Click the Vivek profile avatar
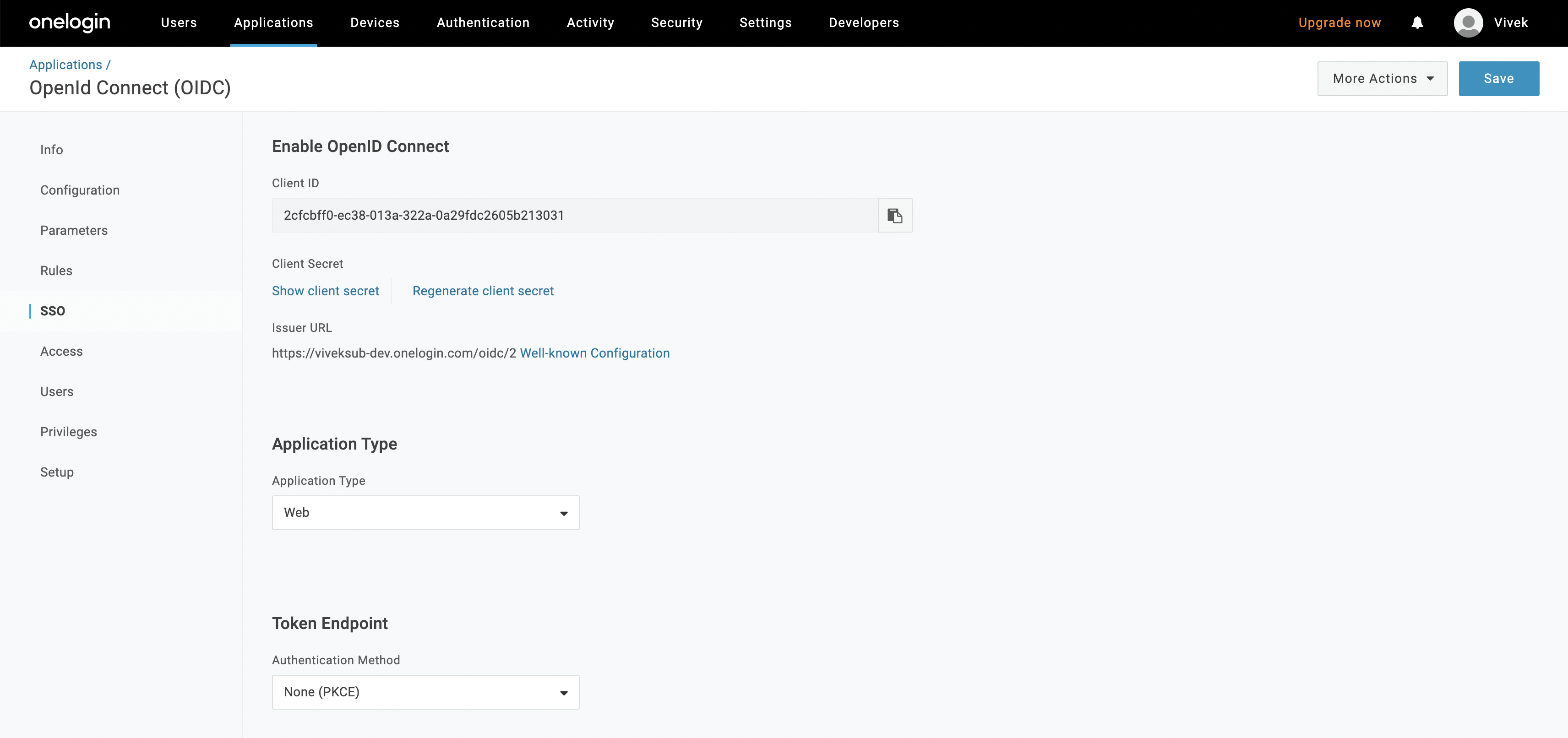The width and height of the screenshot is (1568, 738). point(1468,22)
